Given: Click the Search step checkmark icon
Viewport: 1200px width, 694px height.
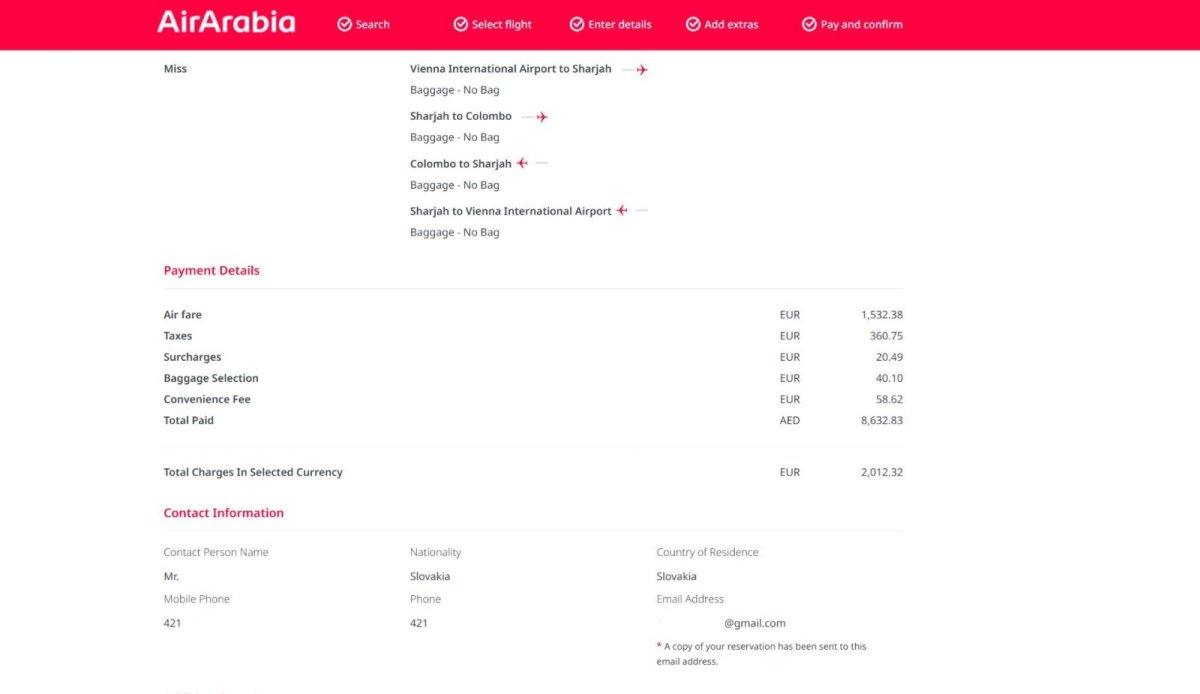Looking at the screenshot, I should point(345,24).
